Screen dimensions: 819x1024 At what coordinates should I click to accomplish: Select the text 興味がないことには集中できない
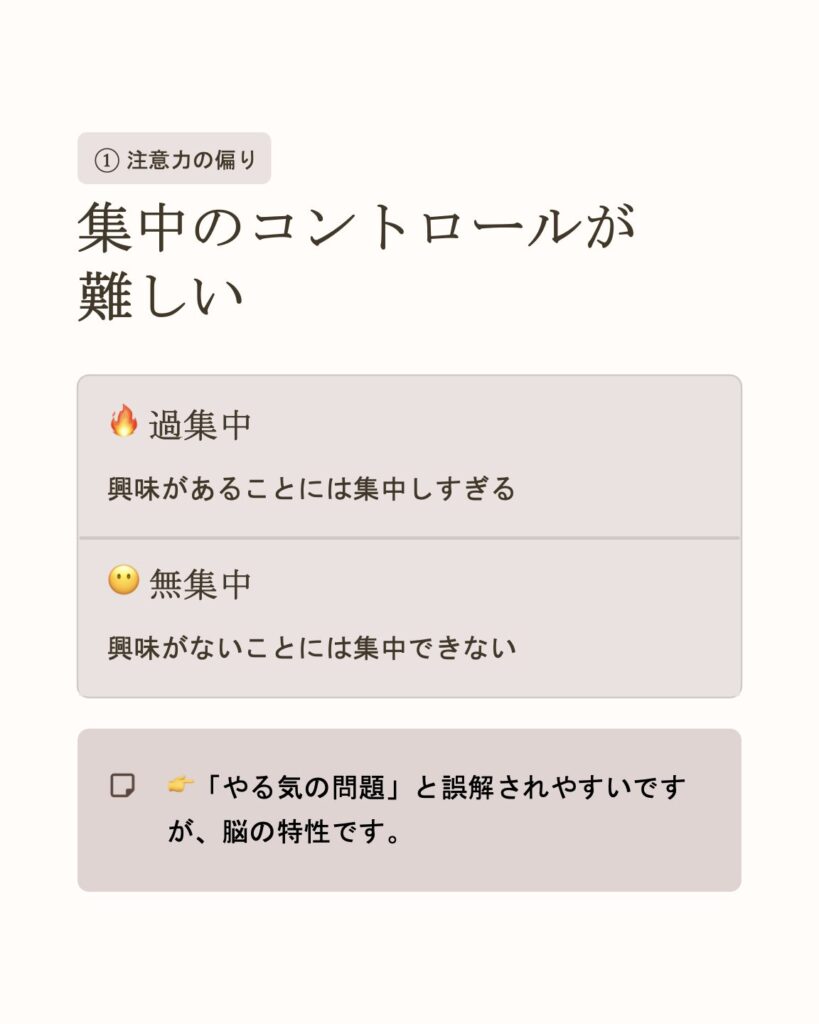[311, 648]
